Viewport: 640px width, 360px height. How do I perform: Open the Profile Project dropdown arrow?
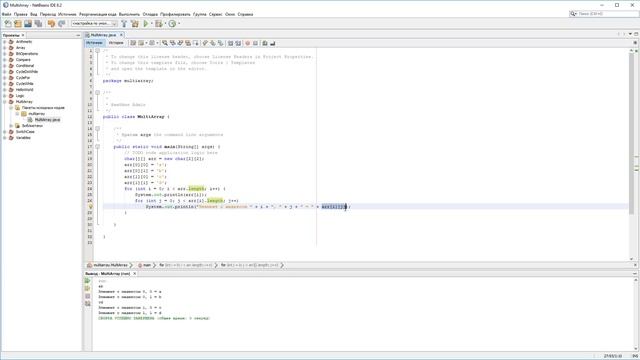coord(179,24)
